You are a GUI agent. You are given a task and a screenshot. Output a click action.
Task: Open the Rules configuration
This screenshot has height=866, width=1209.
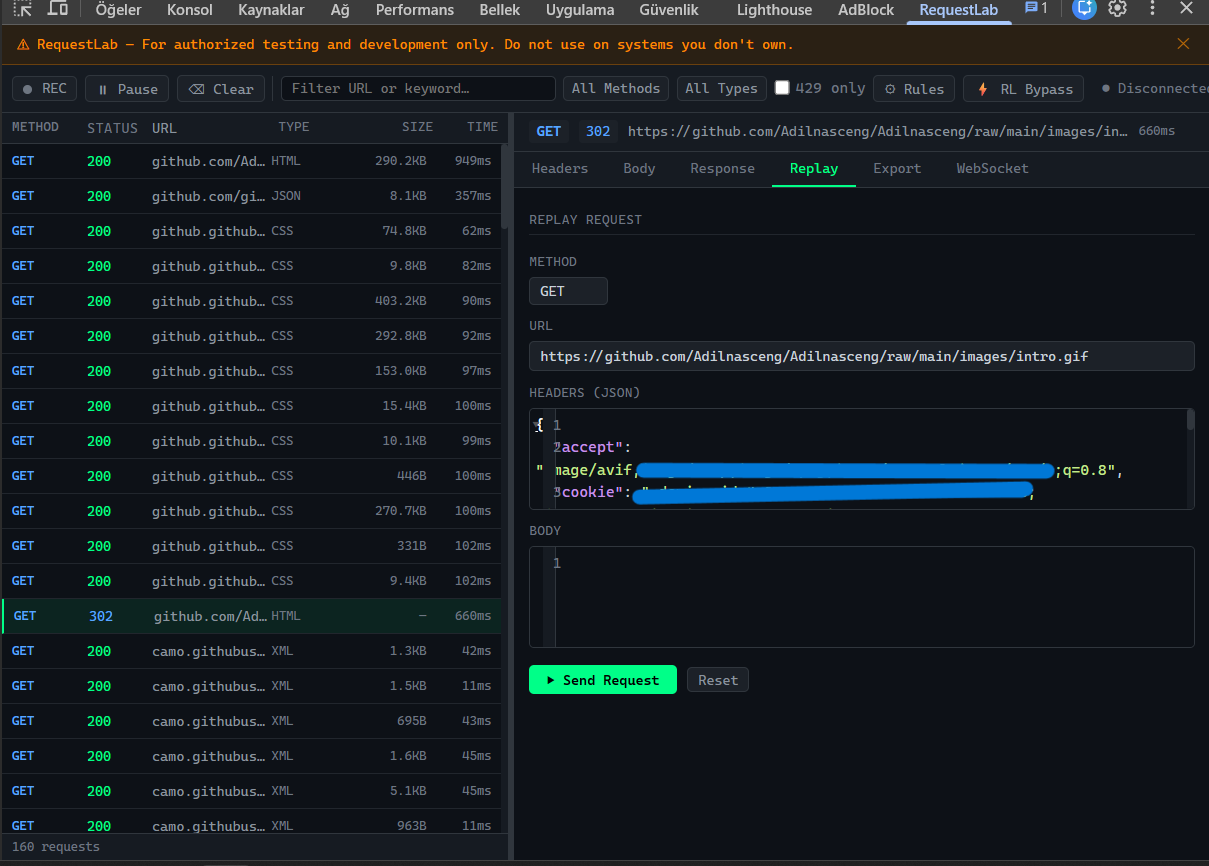tap(913, 88)
